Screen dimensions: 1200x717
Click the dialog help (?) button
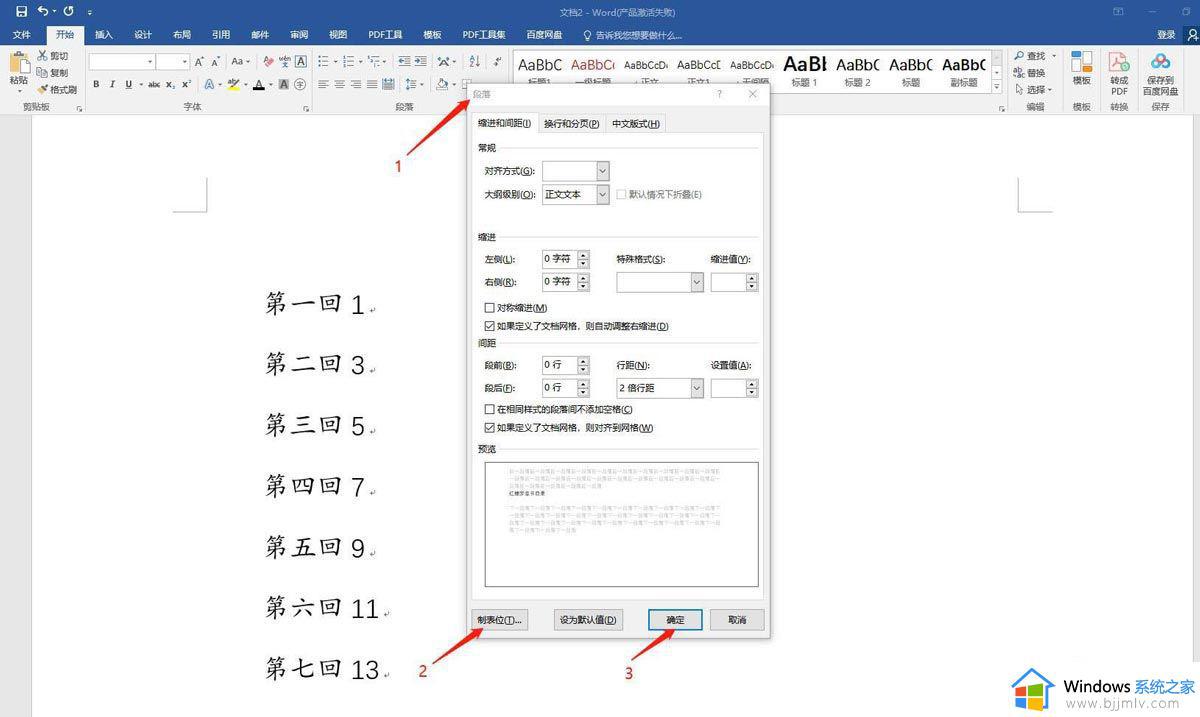coord(719,94)
